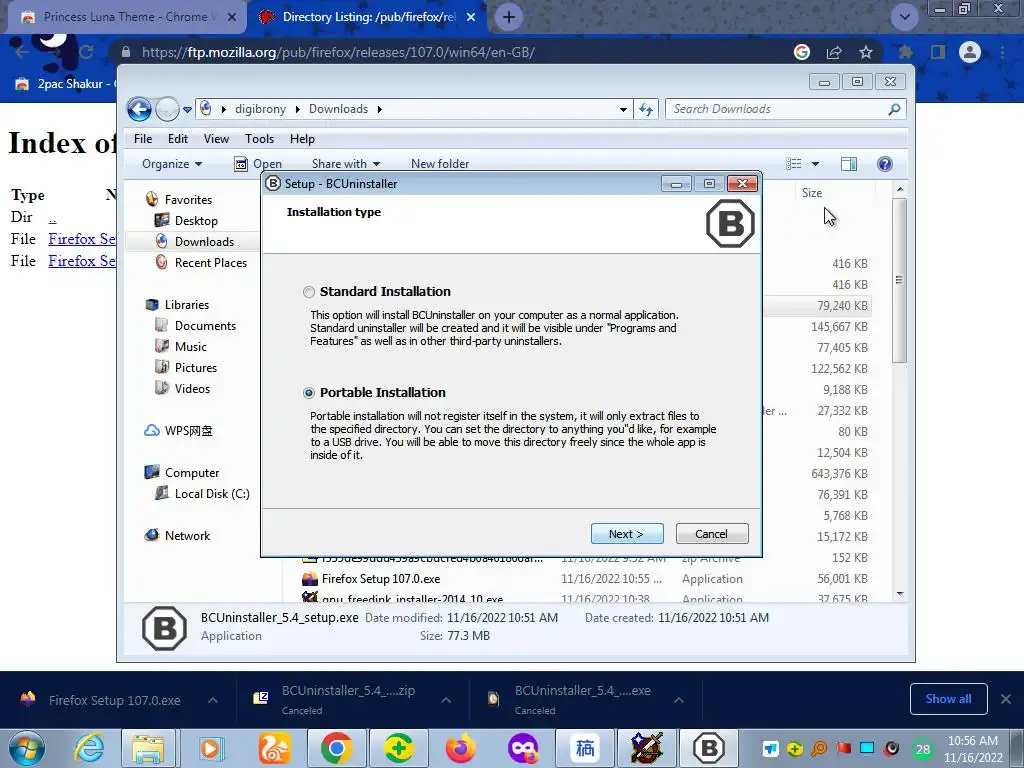1024x768 pixels.
Task: Click Next in BCUninstaller setup
Action: [x=627, y=534]
